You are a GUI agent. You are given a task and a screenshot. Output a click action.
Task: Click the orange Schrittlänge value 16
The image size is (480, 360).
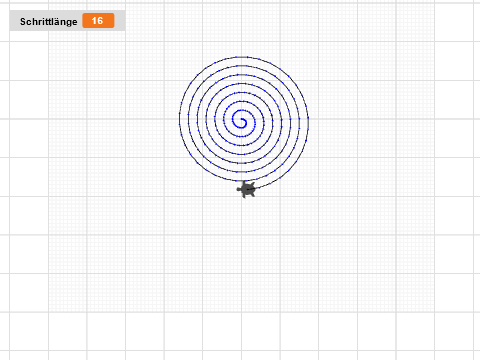pos(98,21)
